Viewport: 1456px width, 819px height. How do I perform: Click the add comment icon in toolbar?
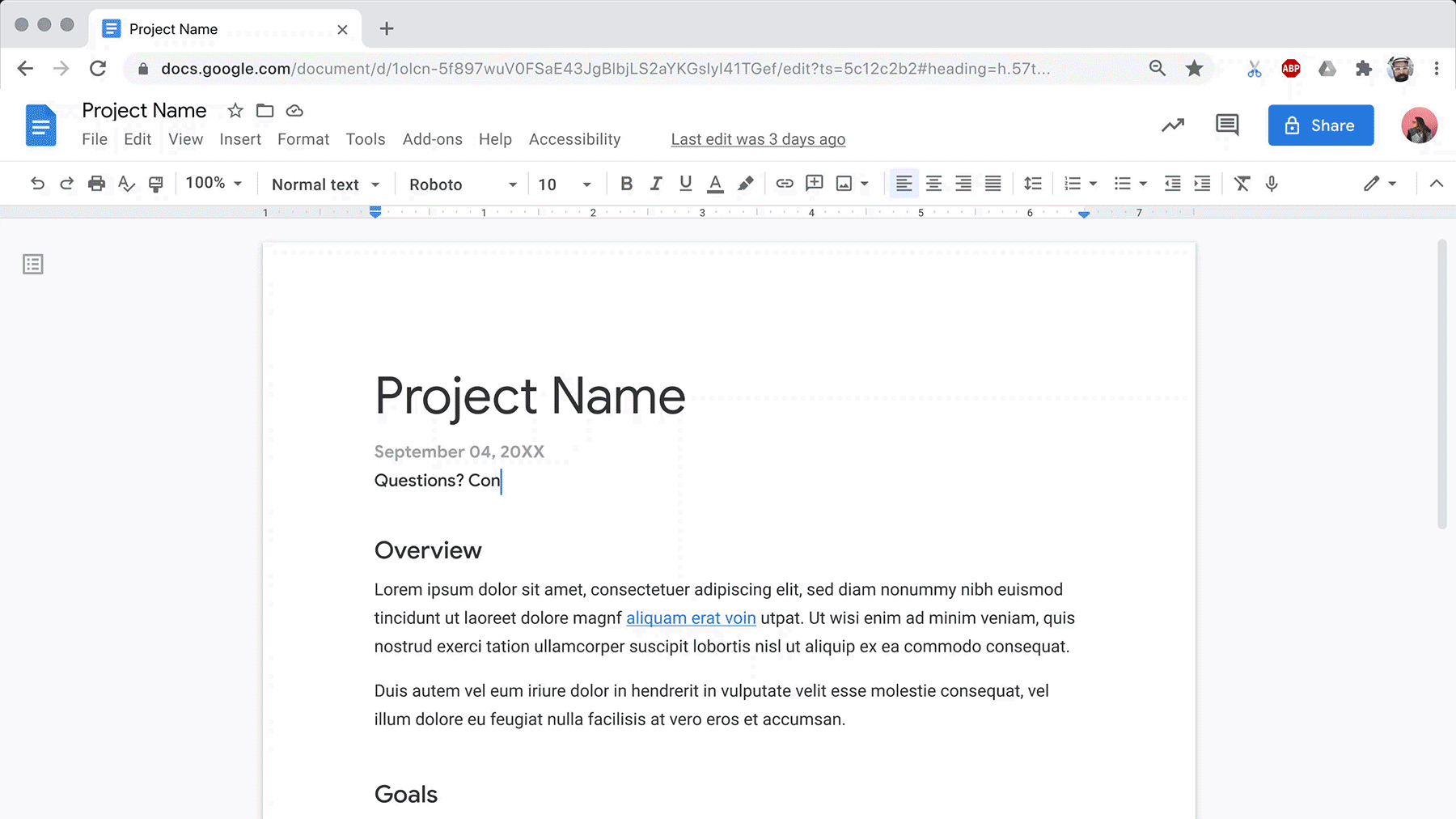coord(814,184)
